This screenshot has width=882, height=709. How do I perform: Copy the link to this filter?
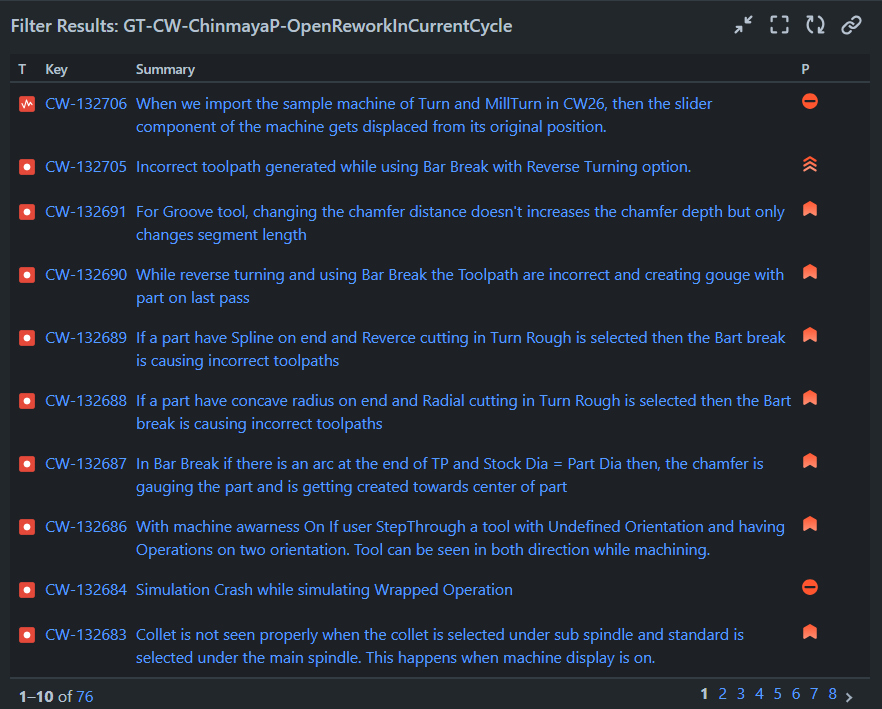(x=851, y=25)
